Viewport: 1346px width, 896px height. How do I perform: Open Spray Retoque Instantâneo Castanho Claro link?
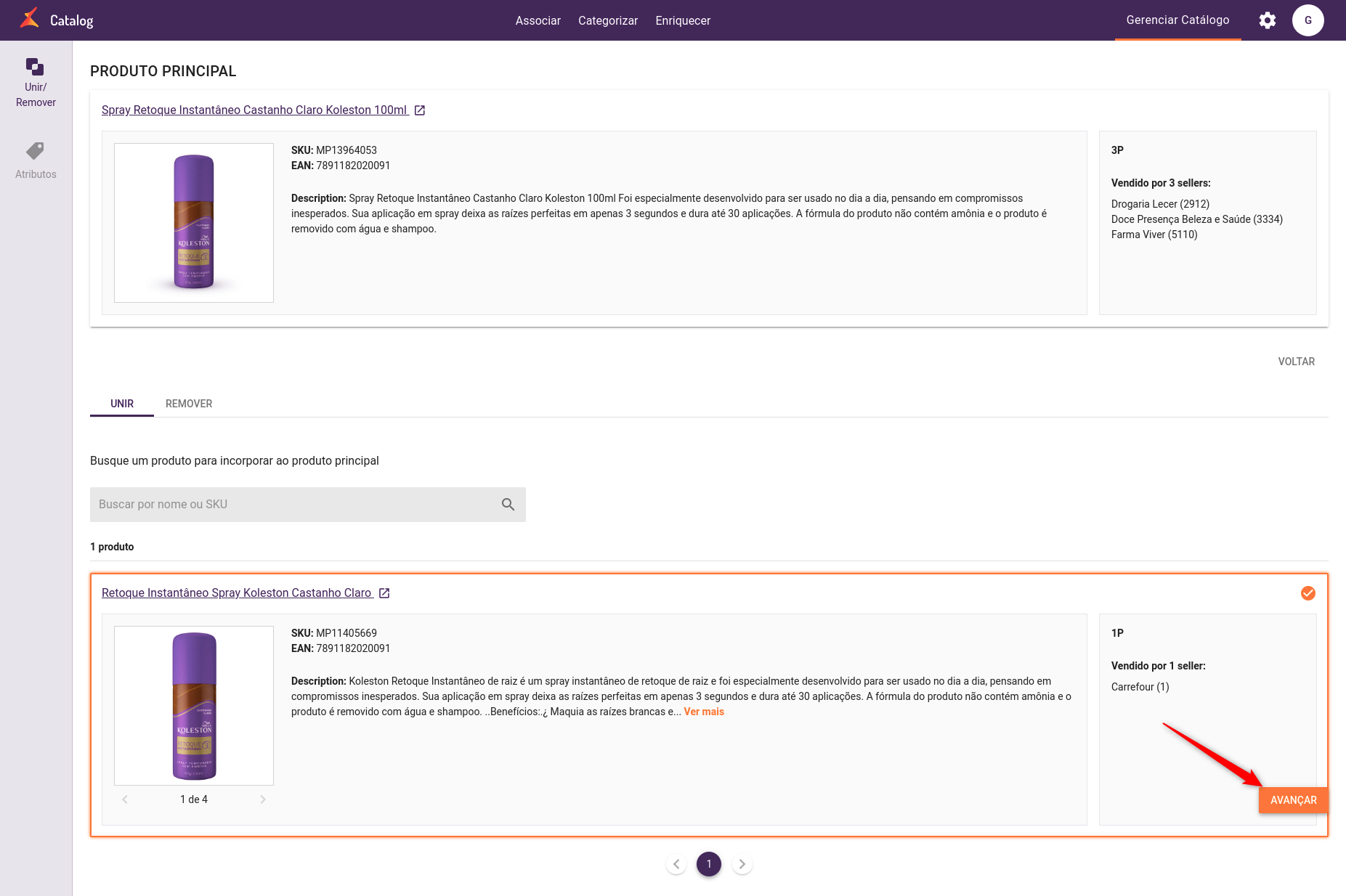coord(254,110)
